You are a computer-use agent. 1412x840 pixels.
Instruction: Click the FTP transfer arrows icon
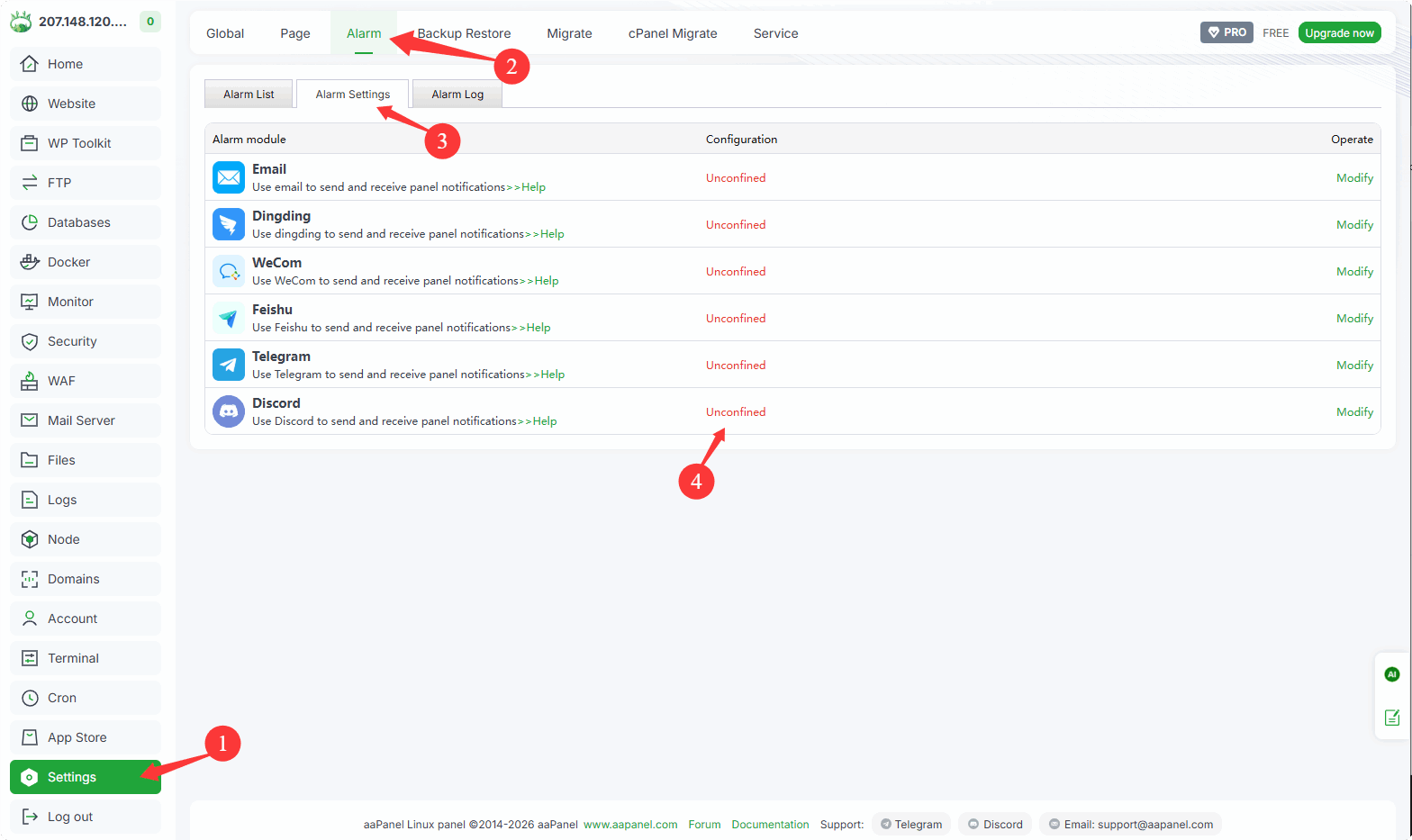pos(30,183)
